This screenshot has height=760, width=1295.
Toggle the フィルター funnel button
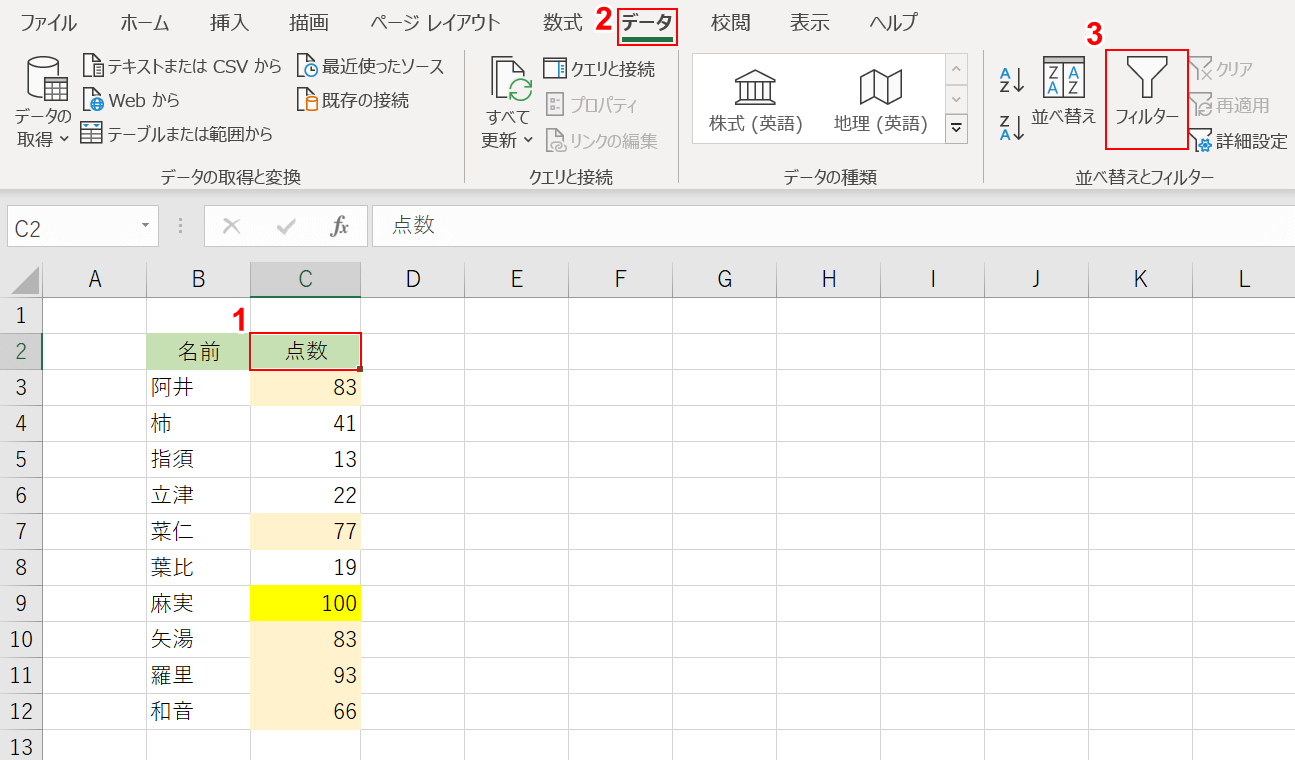coord(1147,99)
